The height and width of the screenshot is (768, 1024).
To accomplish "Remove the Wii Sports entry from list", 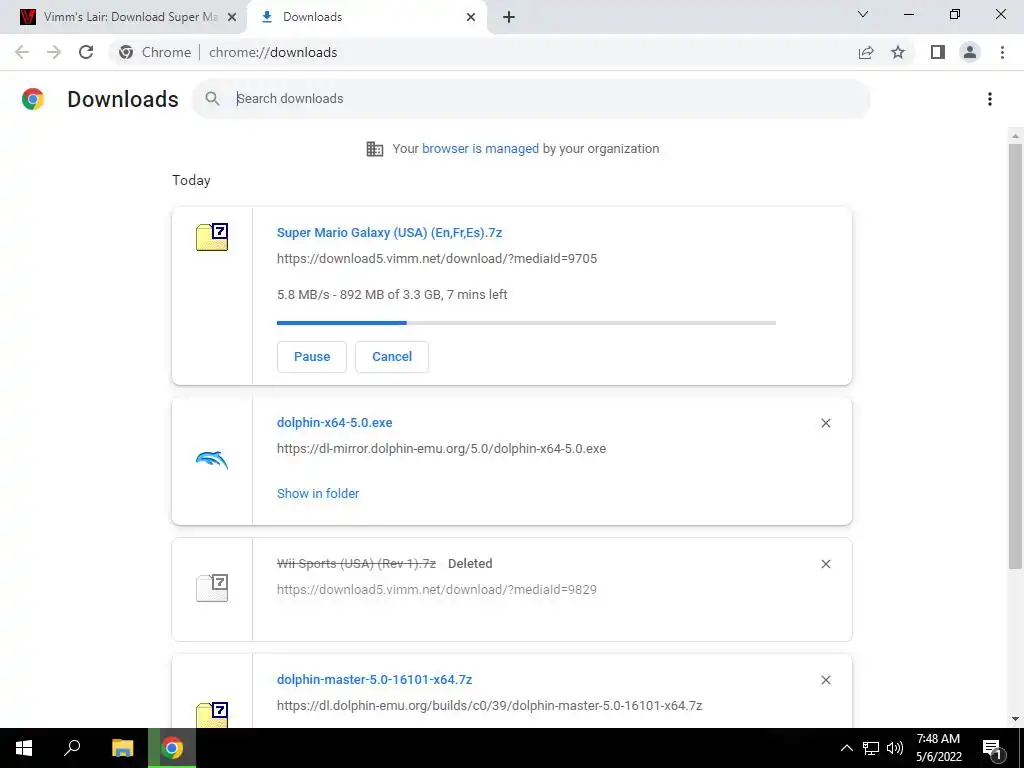I will coord(825,564).
